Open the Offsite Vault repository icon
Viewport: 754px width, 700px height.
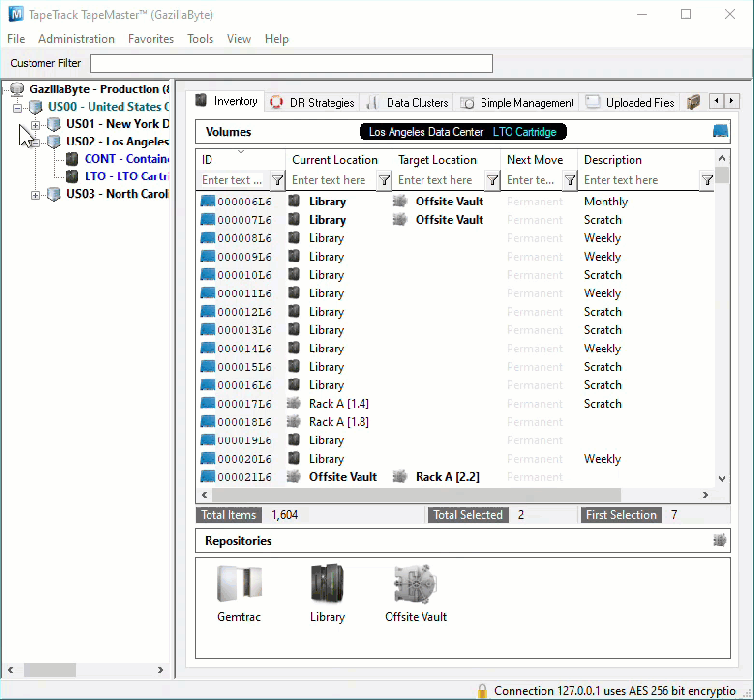click(x=415, y=584)
